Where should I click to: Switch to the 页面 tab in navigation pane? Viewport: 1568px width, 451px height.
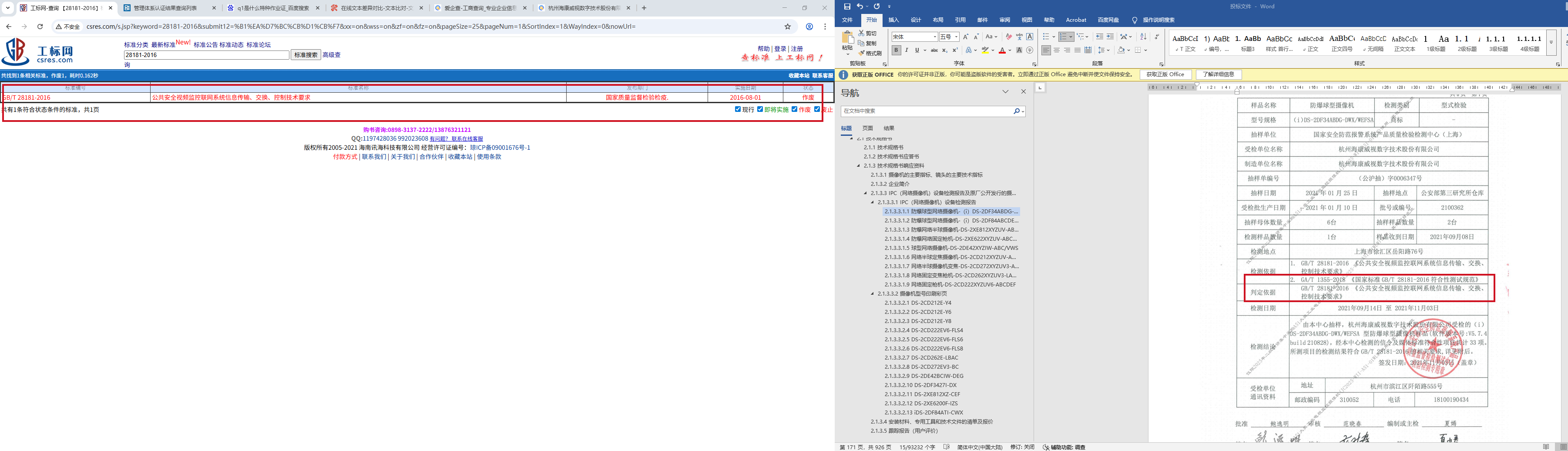[867, 128]
